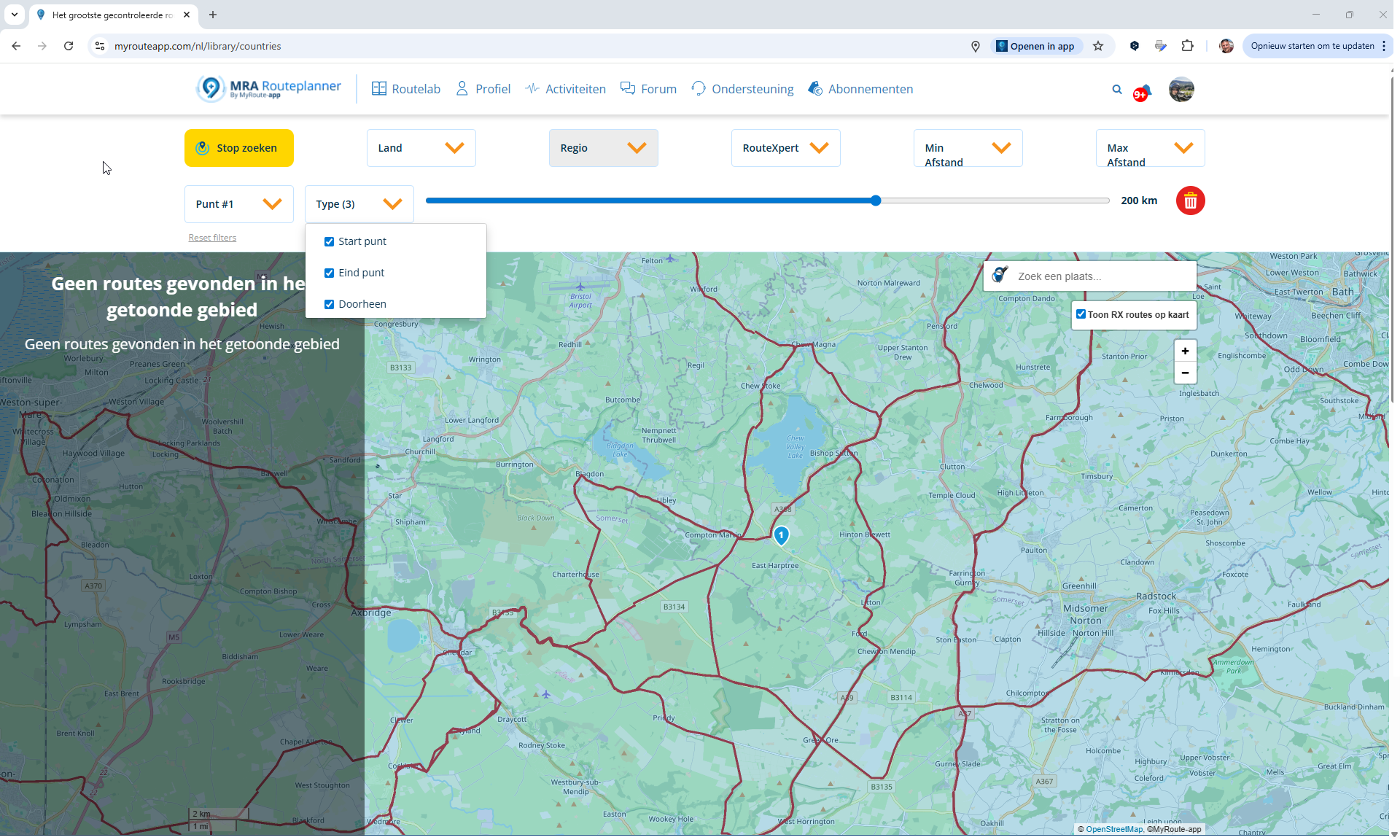This screenshot has width=1400, height=840.
Task: Click the MRA Routeplanner logo
Action: coord(268,89)
